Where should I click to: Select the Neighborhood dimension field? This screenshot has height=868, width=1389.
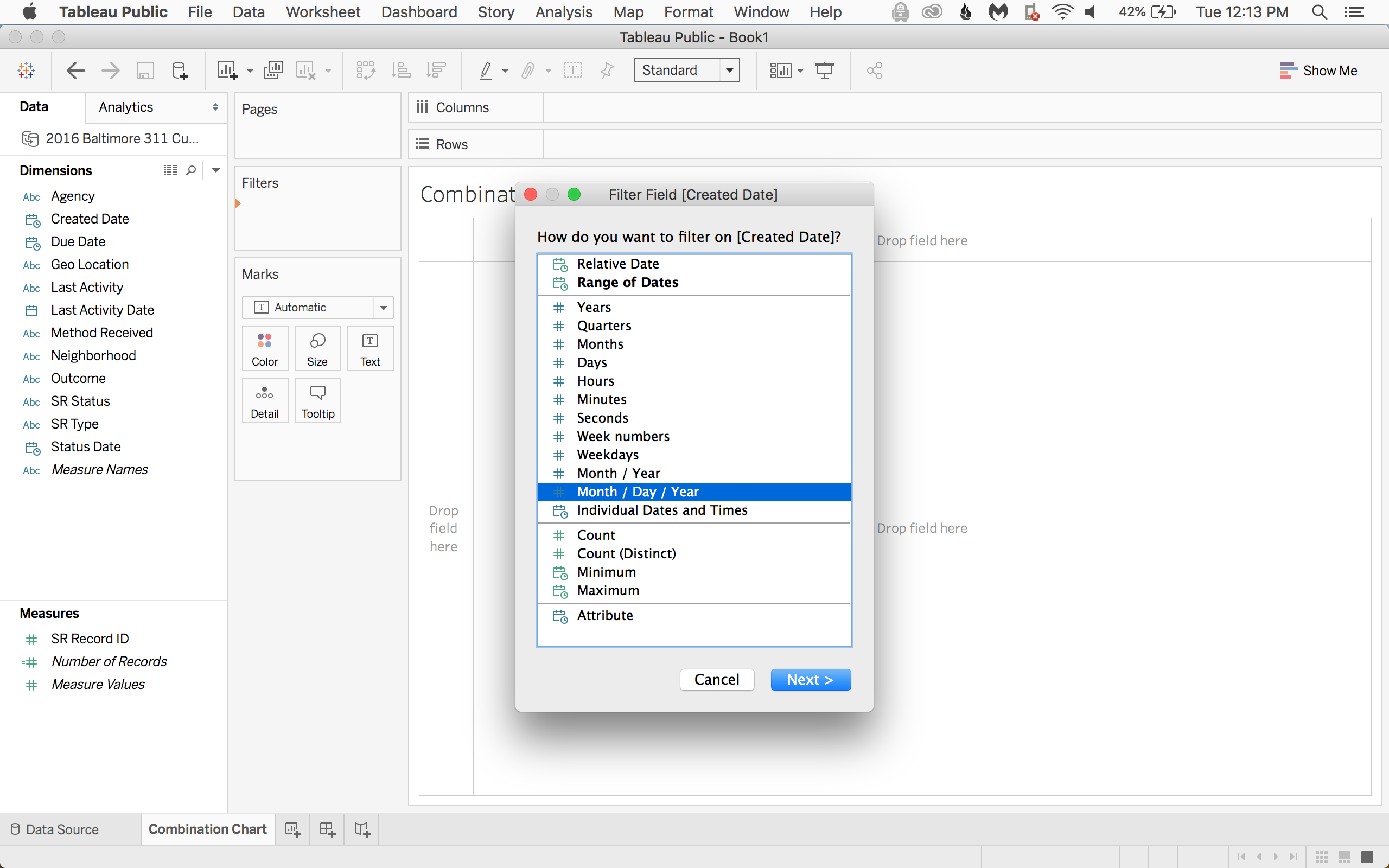click(x=93, y=356)
